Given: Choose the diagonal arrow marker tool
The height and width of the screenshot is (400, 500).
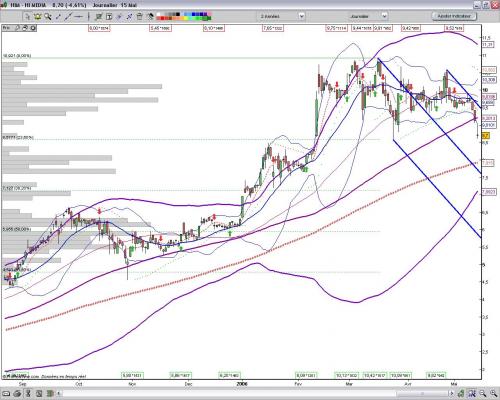Looking at the screenshot, I should click(129, 16).
